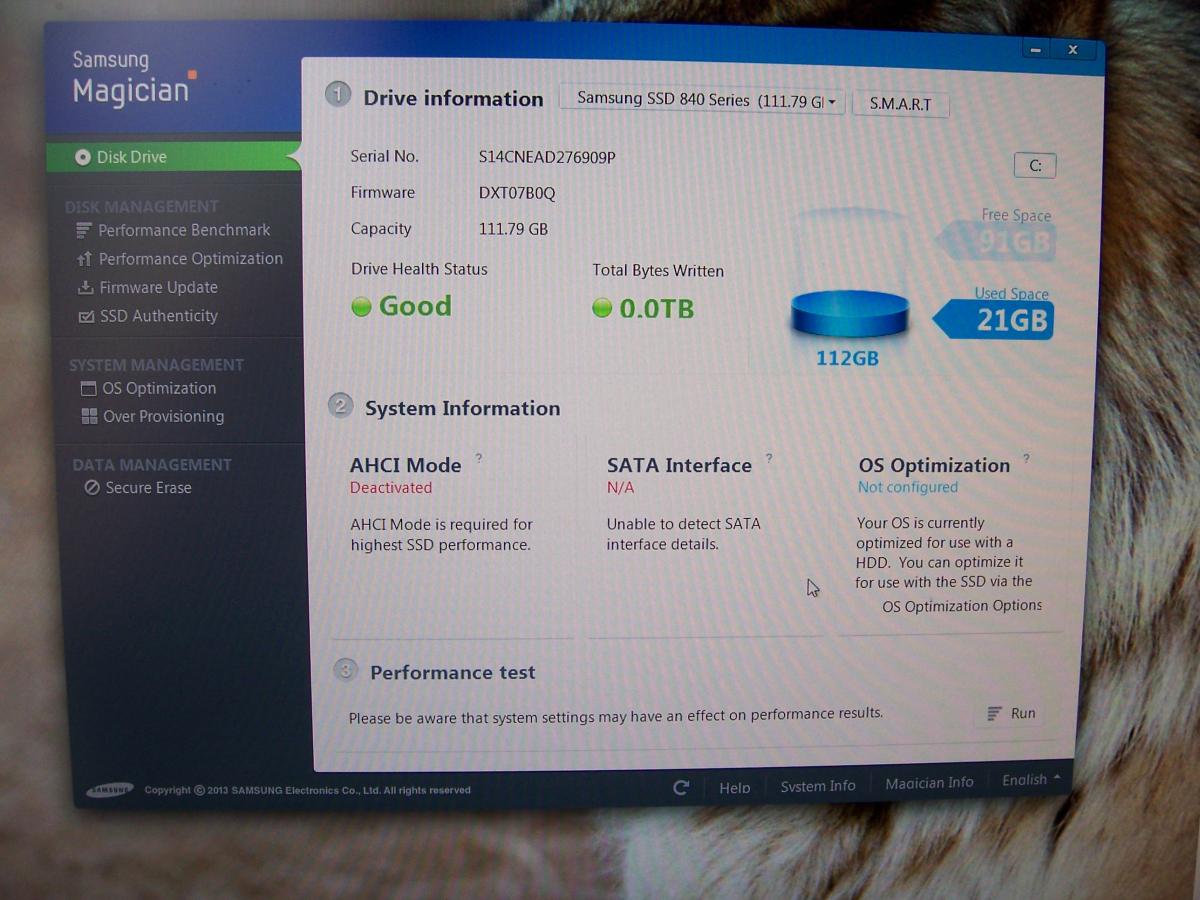The height and width of the screenshot is (900, 1200).
Task: Click the refresh icon in footer
Action: (681, 788)
